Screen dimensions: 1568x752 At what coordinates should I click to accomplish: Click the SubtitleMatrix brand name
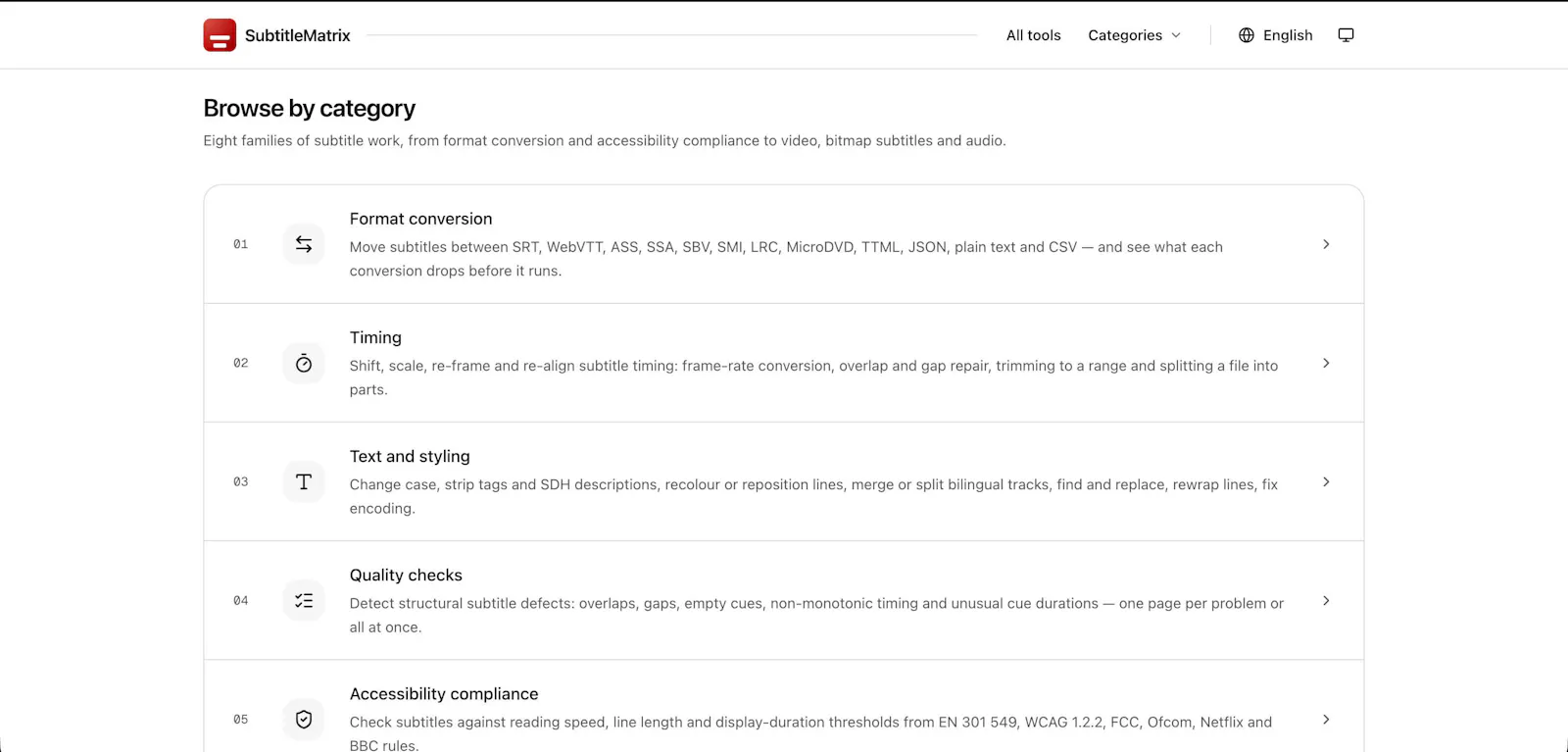click(298, 35)
